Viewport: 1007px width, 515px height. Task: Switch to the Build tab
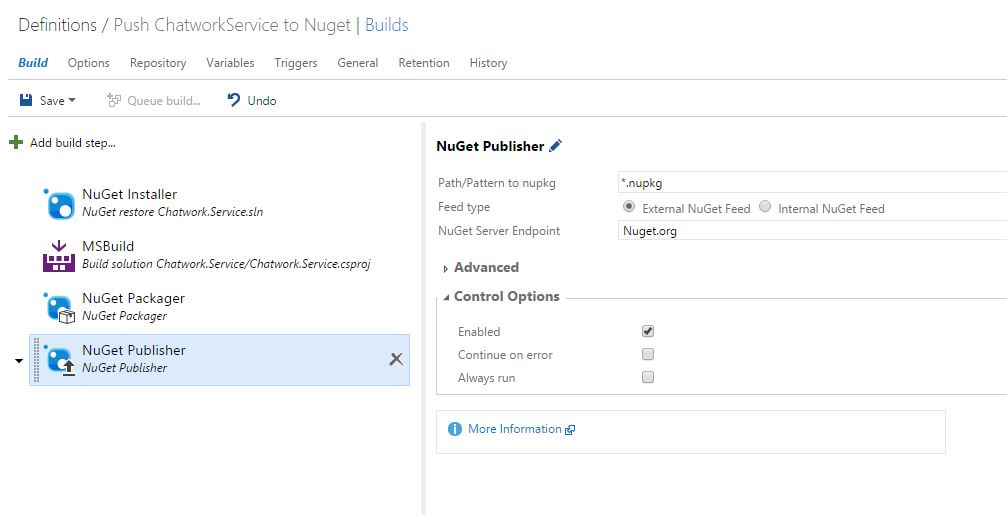point(33,63)
